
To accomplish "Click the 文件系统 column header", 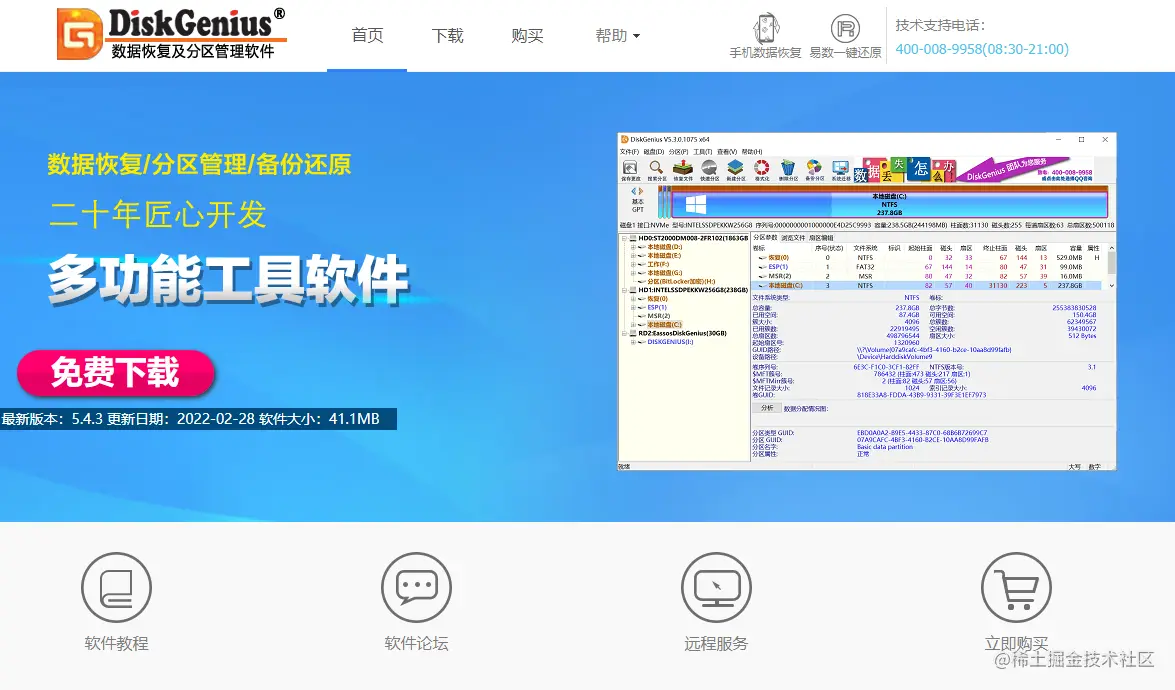I will click(x=865, y=248).
